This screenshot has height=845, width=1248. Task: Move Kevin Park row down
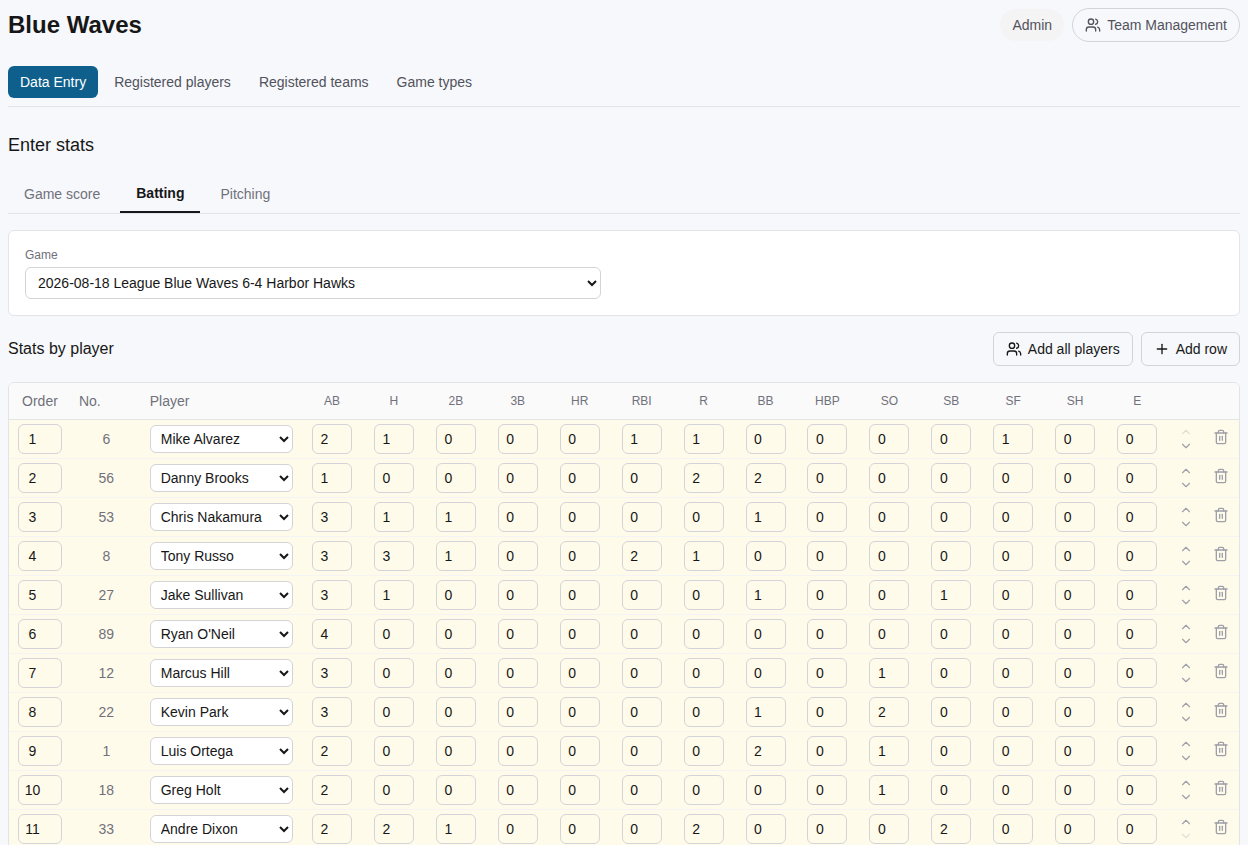click(1186, 718)
